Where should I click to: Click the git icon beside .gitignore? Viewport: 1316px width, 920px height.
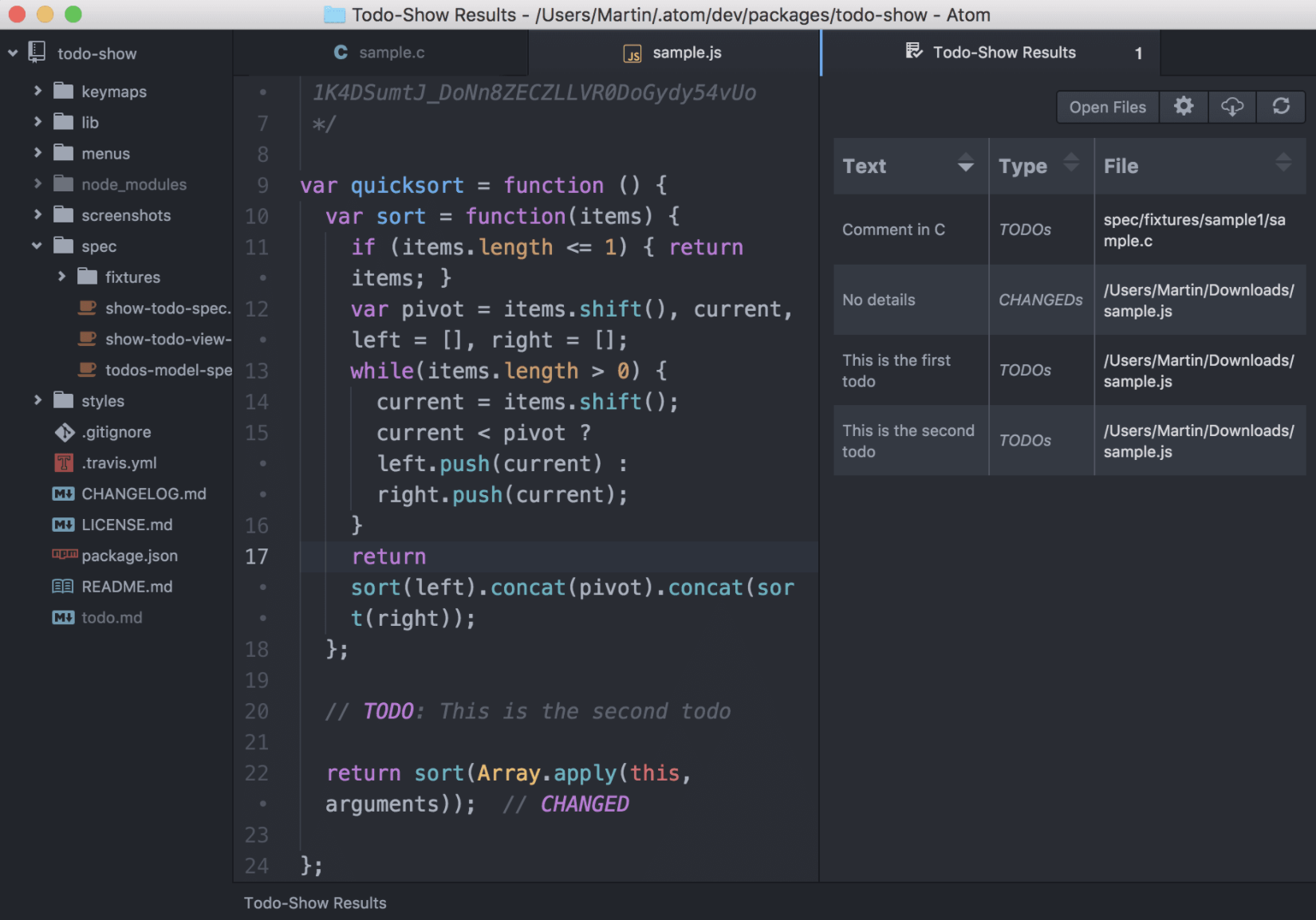coord(64,432)
